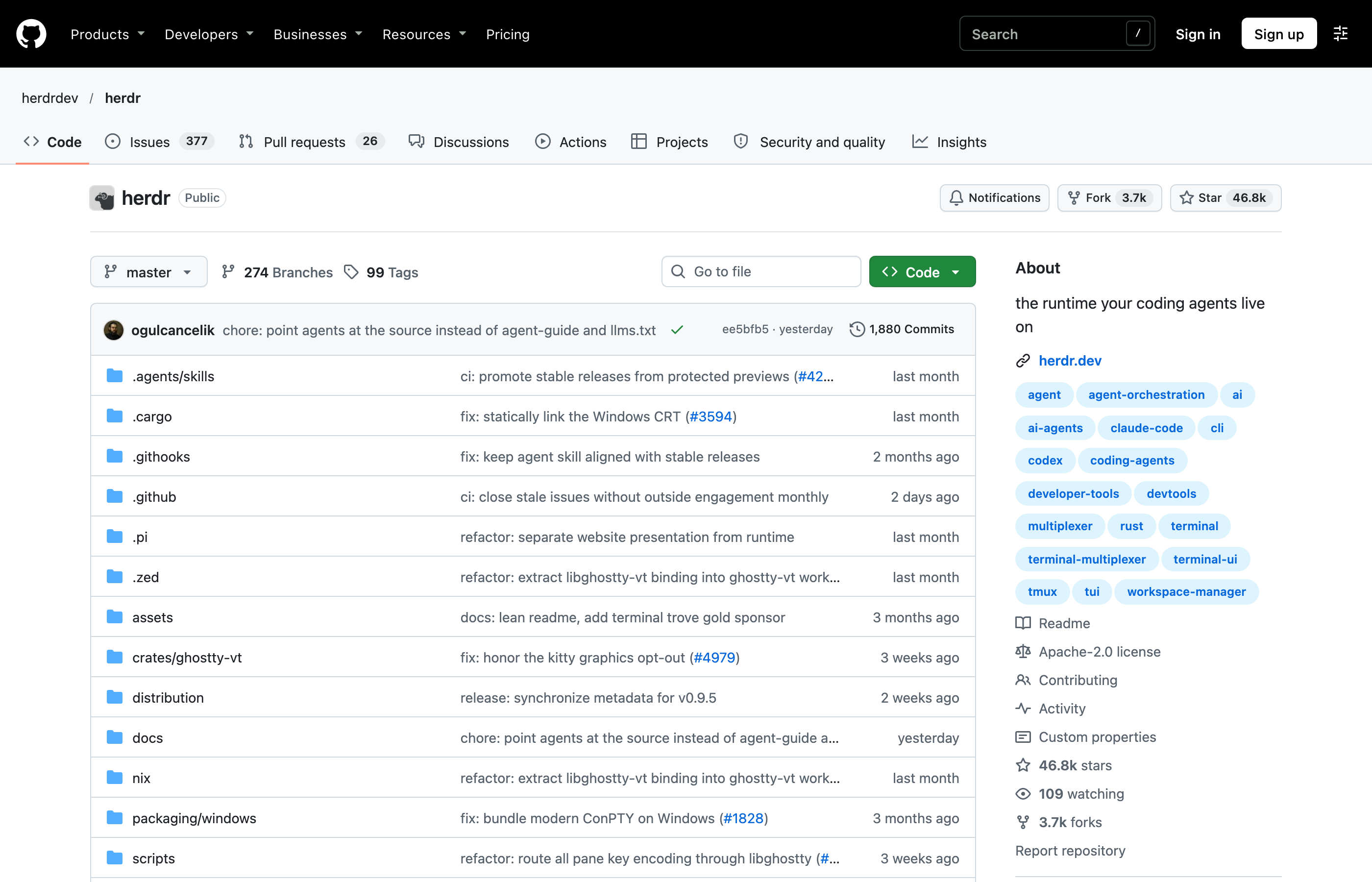Open the 1,880 Commits history
This screenshot has height=882, width=1372.
pos(901,329)
